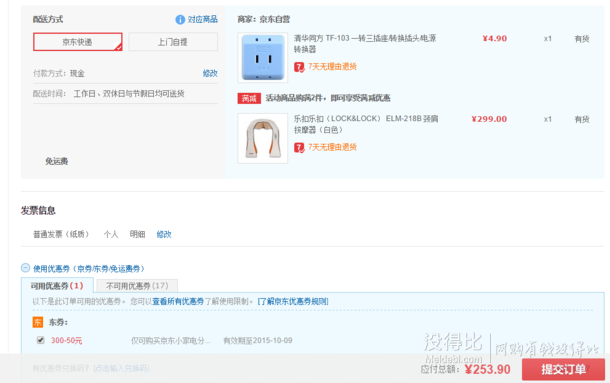Open the 查看所有优惠券 link

point(178,301)
